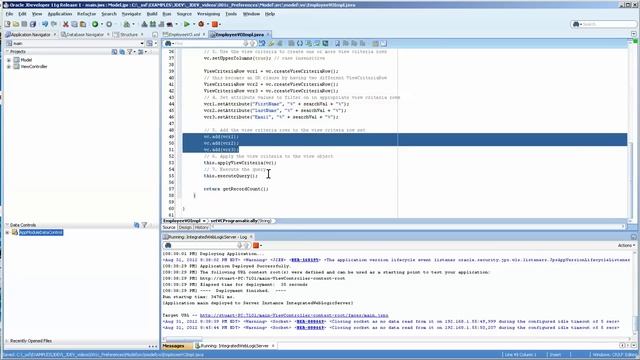Click the Undo arrow icon
Viewport: 640px width, 360px height.
45,24
